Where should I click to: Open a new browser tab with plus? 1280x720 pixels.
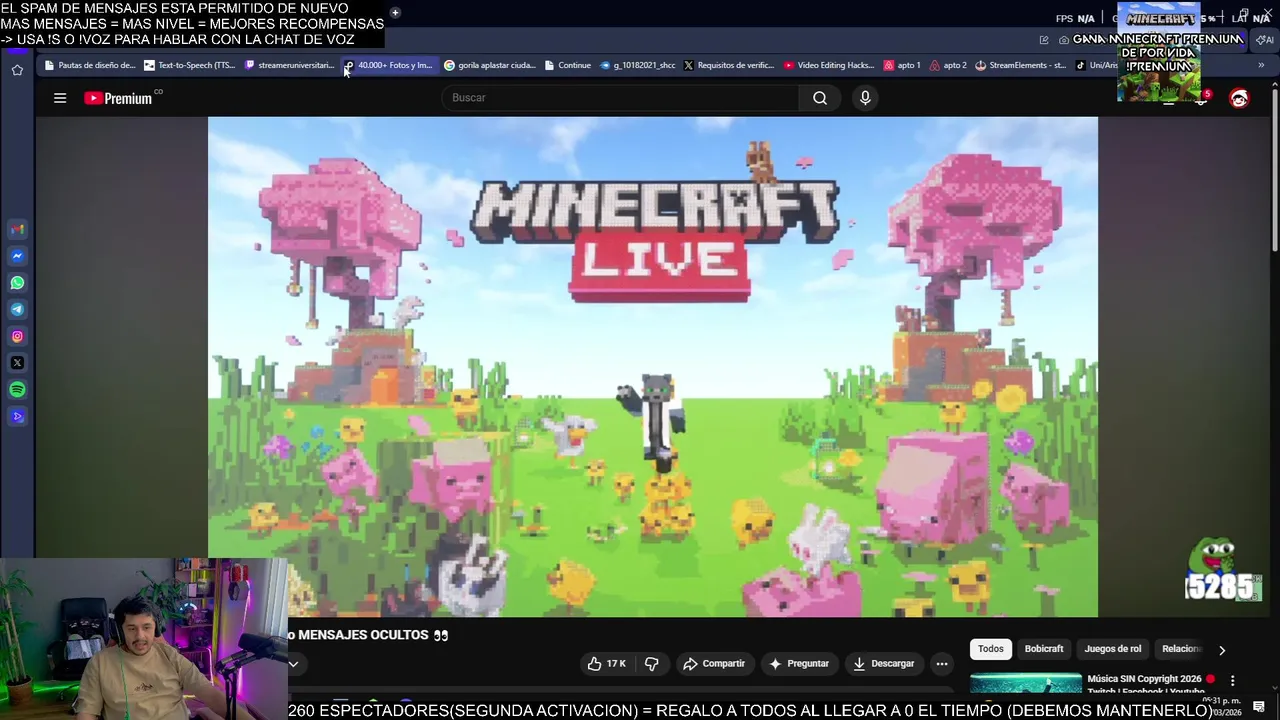(395, 12)
